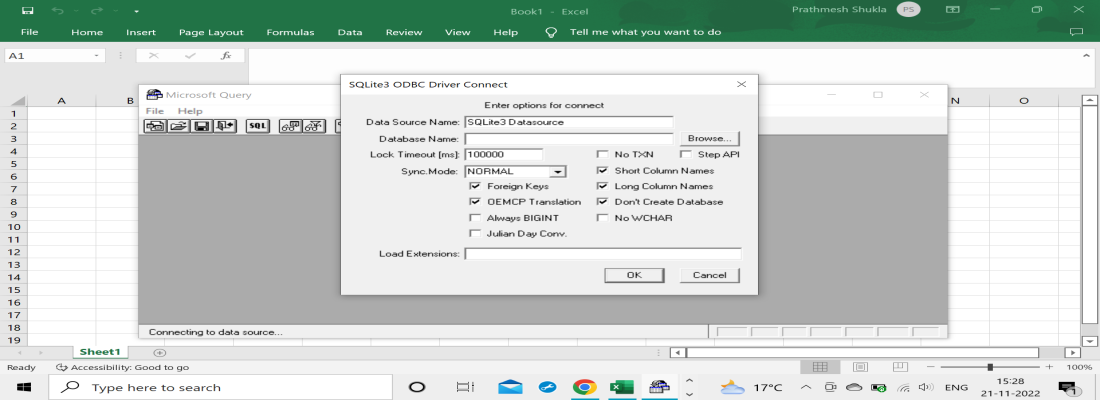Screen dimensions: 1100x400
Task: Click the SQL view toolbar button
Action: pos(257,126)
